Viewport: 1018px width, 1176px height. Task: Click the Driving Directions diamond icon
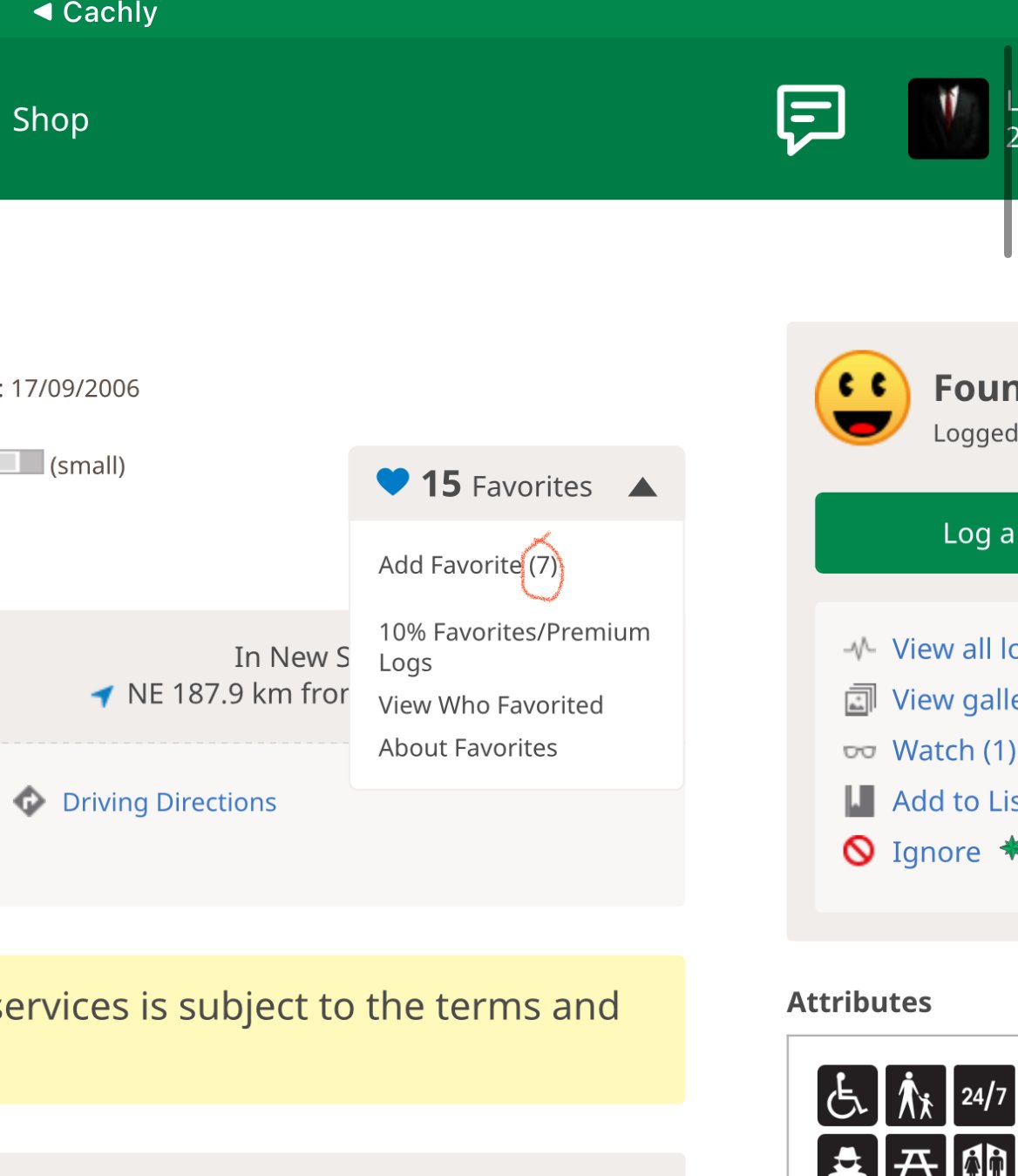(30, 801)
